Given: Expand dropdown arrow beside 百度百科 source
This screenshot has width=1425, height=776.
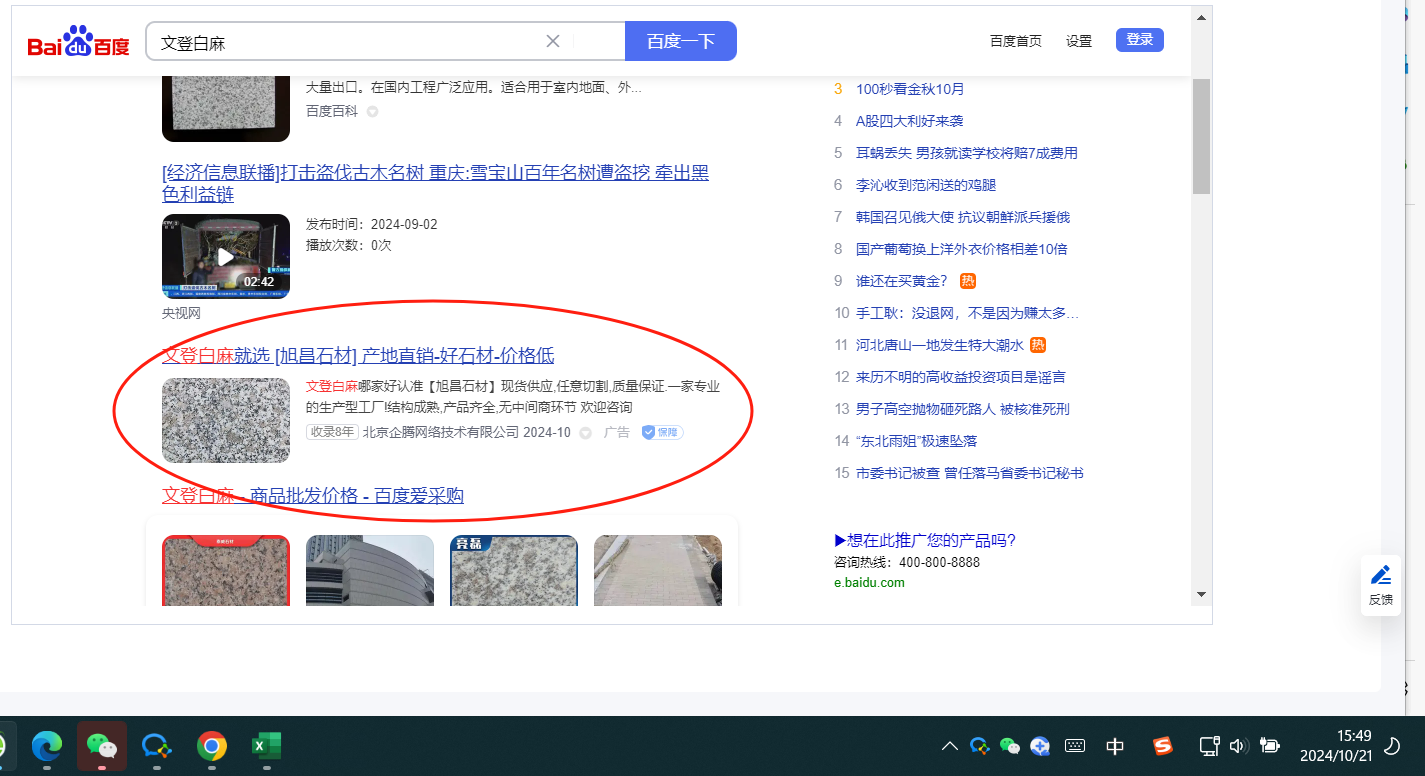Looking at the screenshot, I should pos(372,111).
